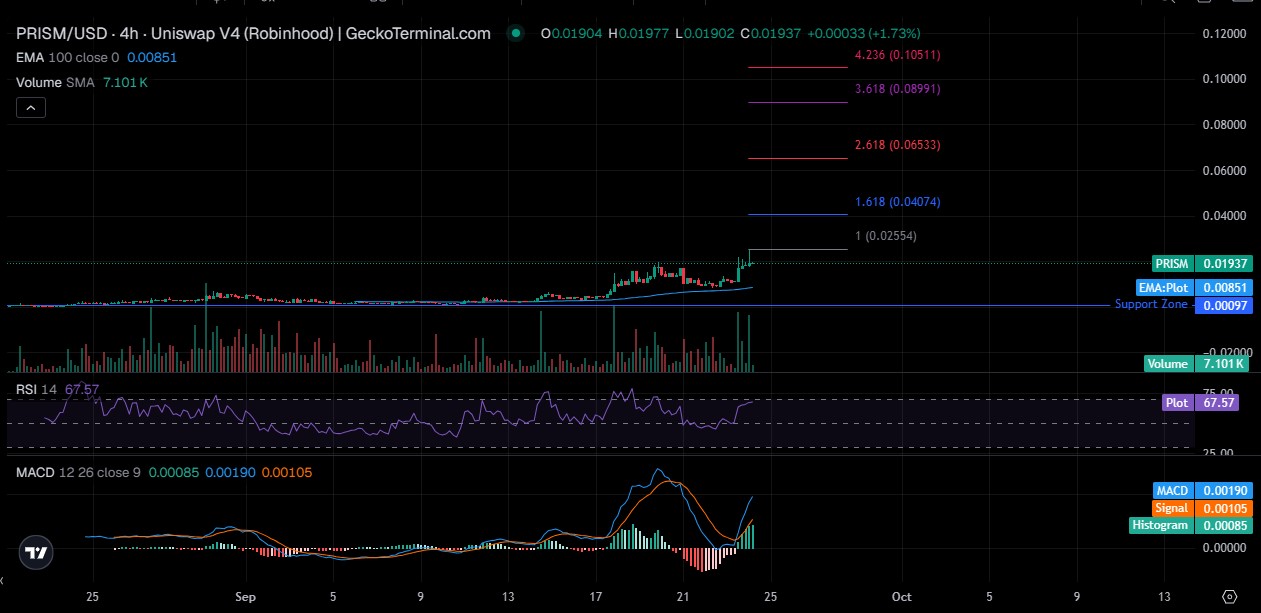Click the 17 date label on the time axis
The width and height of the screenshot is (1261, 613).
tap(596, 597)
